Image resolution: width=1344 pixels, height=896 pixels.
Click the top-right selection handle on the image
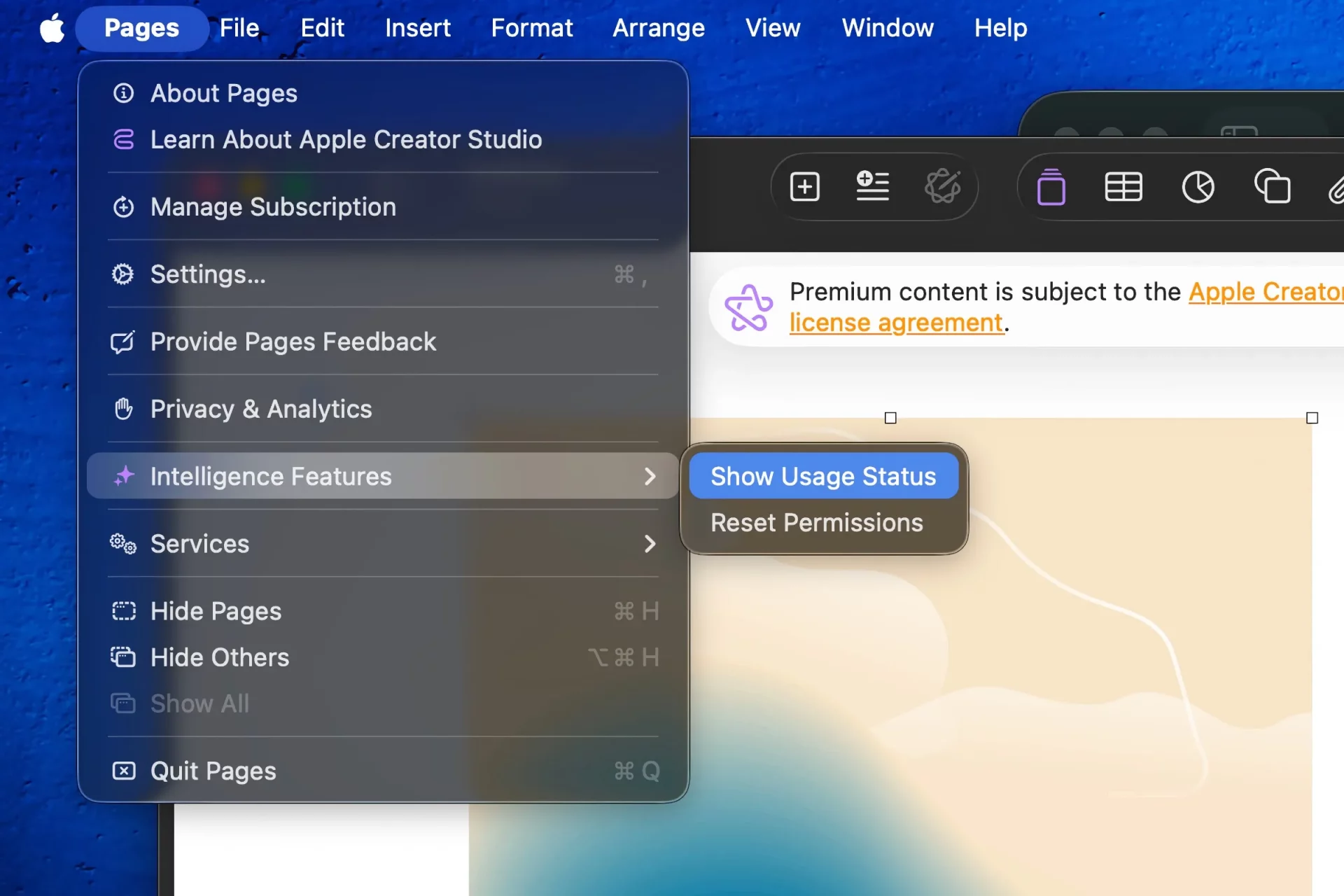pos(1311,418)
